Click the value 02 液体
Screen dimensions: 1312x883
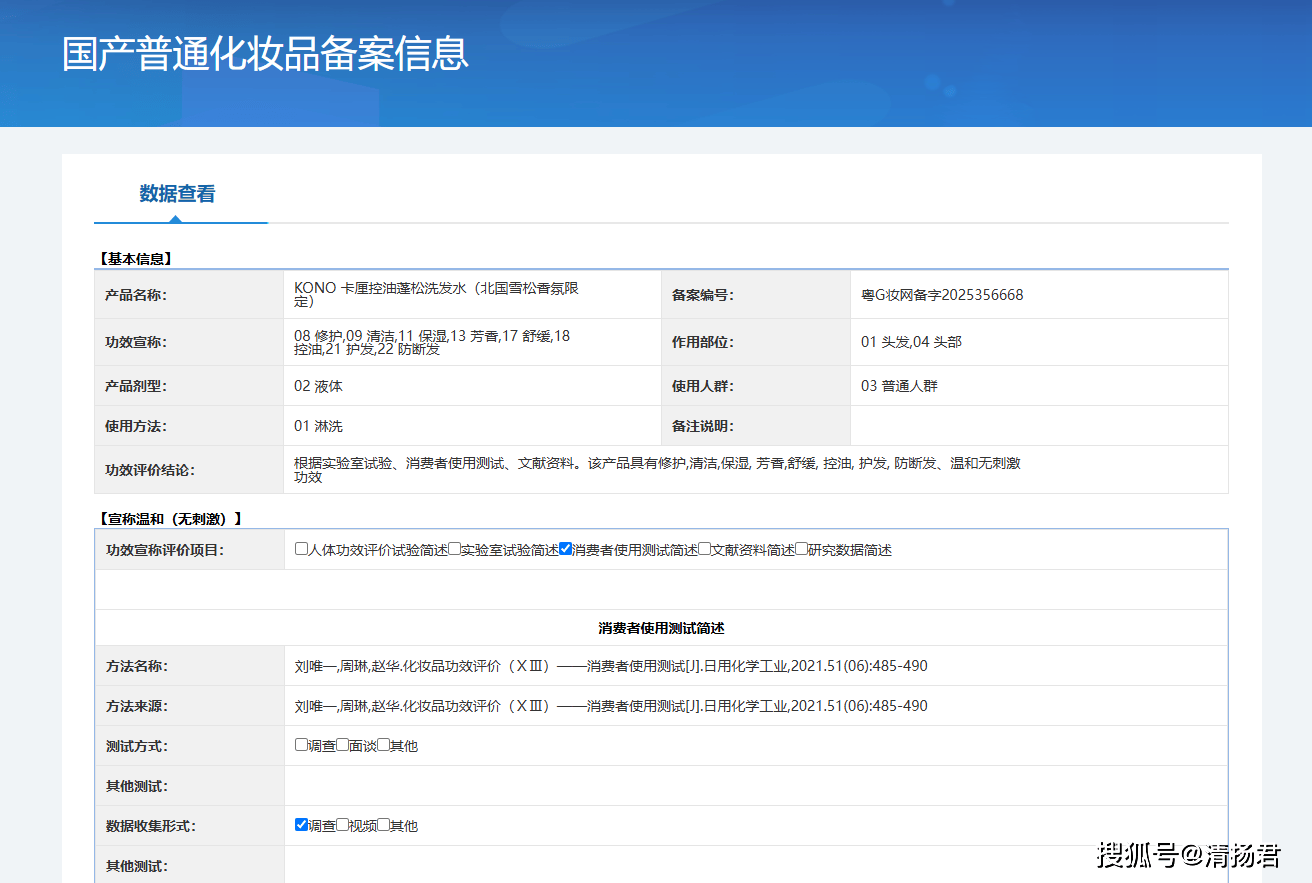tap(318, 386)
